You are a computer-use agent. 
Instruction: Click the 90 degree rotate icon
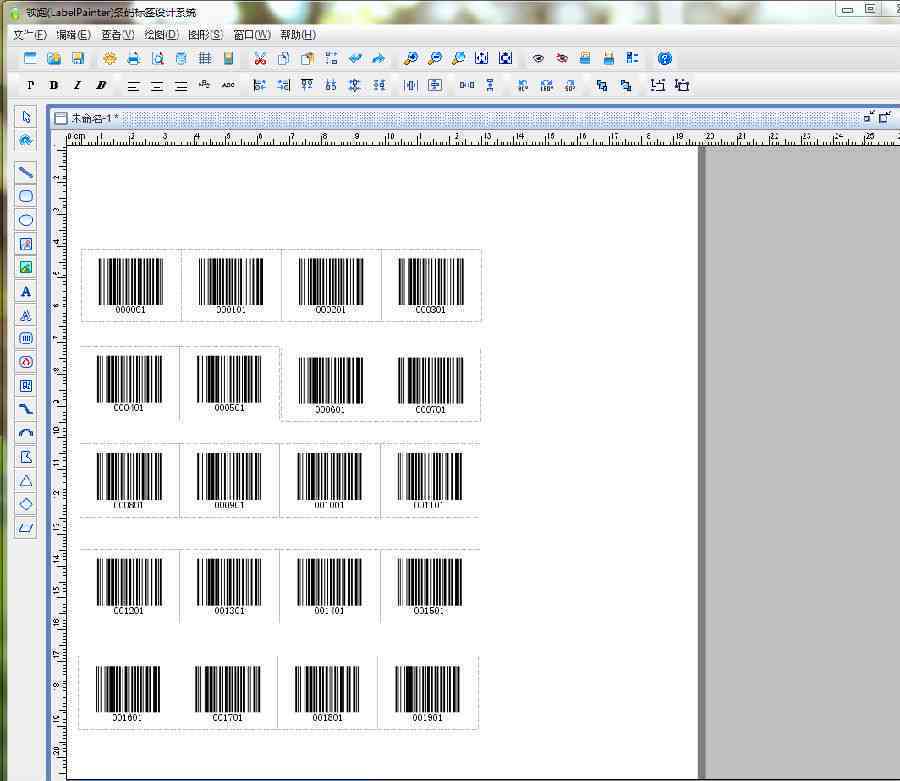(x=522, y=86)
